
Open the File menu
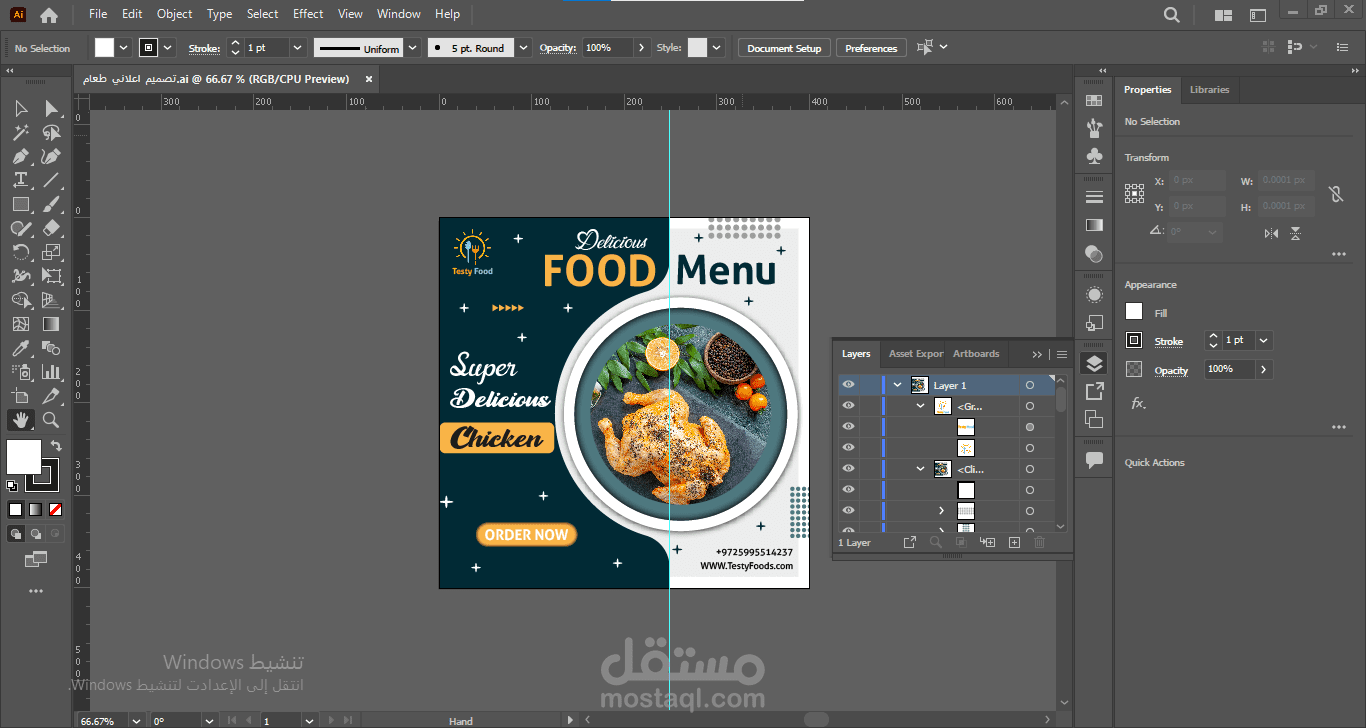pos(98,14)
